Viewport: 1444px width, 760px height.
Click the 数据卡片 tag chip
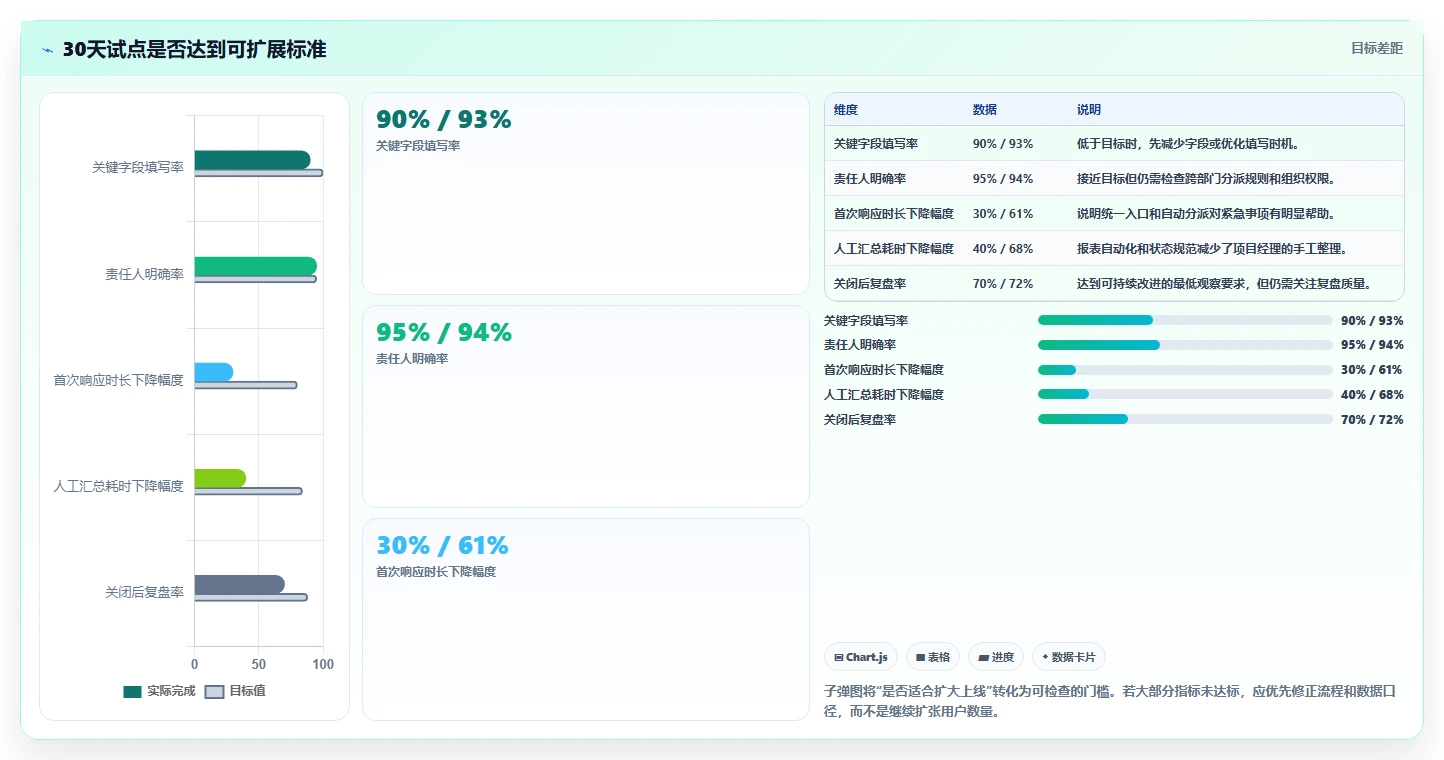point(1069,657)
